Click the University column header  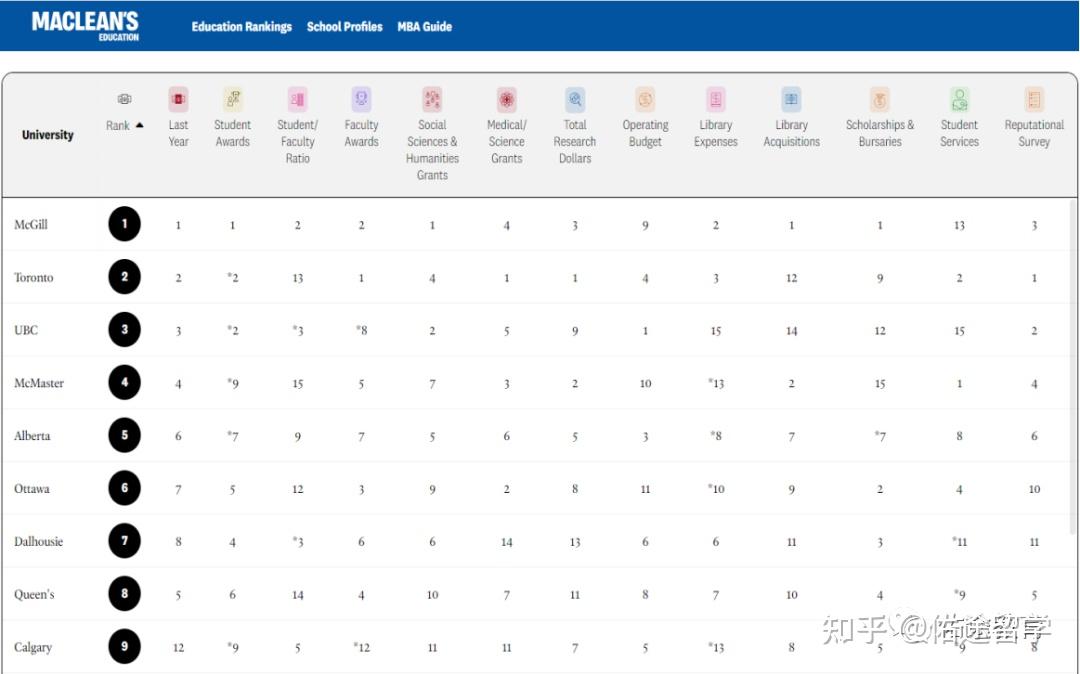(x=48, y=134)
